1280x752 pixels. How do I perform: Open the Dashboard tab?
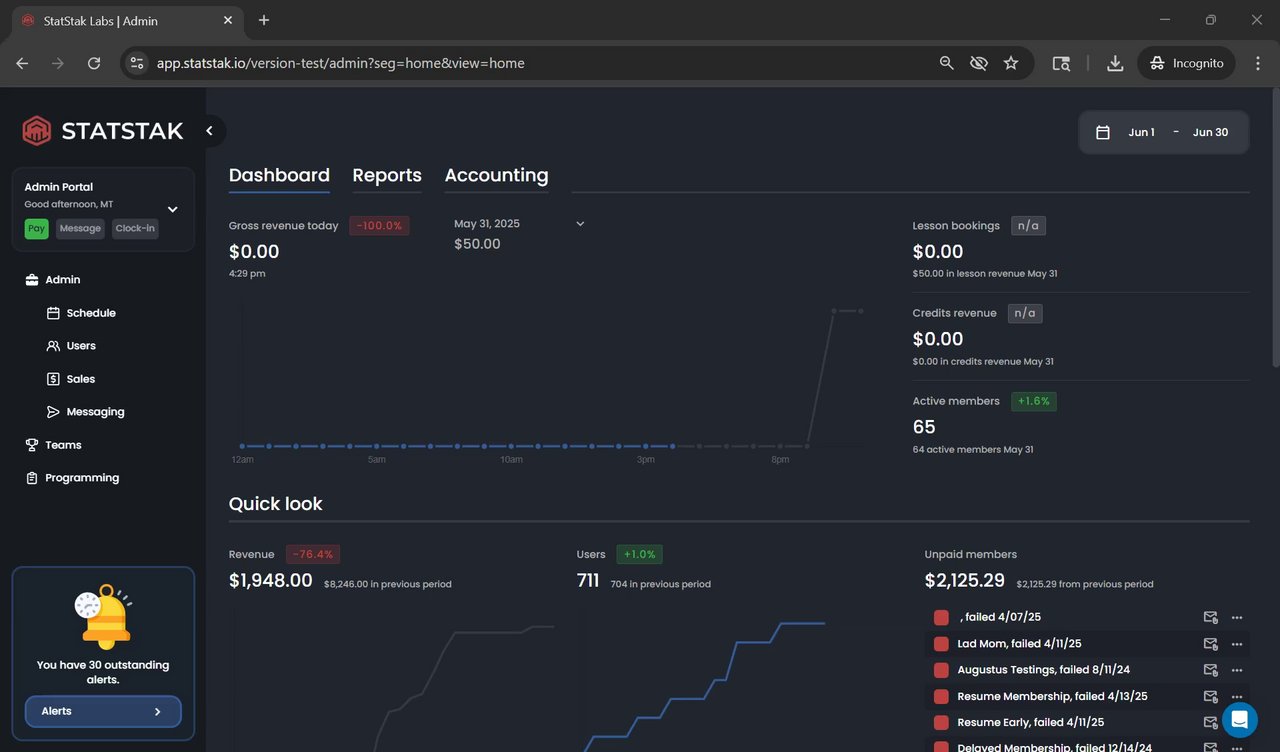point(279,175)
